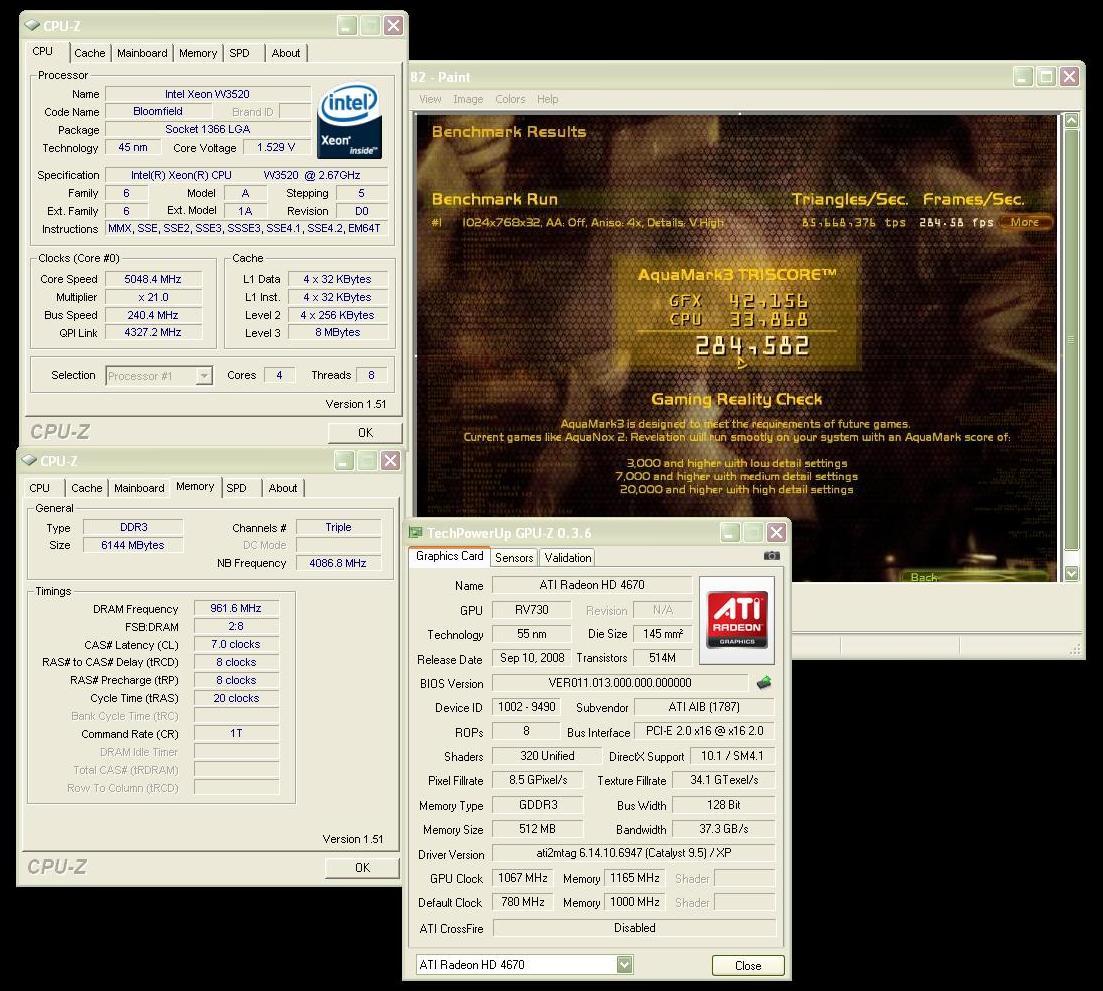1103x991 pixels.
Task: Click the DRAM Frequency value 961.6 MHz
Action: pyautogui.click(x=236, y=608)
